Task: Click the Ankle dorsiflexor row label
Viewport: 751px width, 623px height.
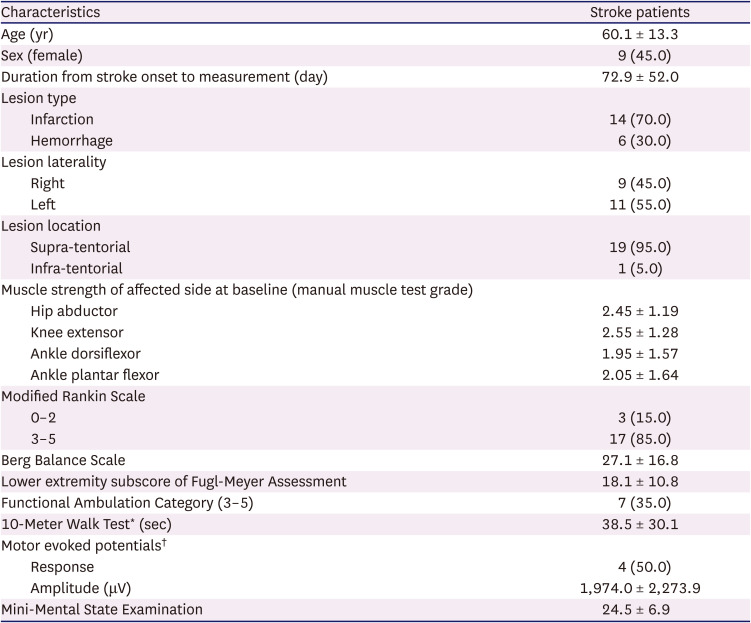Action: coord(87,354)
